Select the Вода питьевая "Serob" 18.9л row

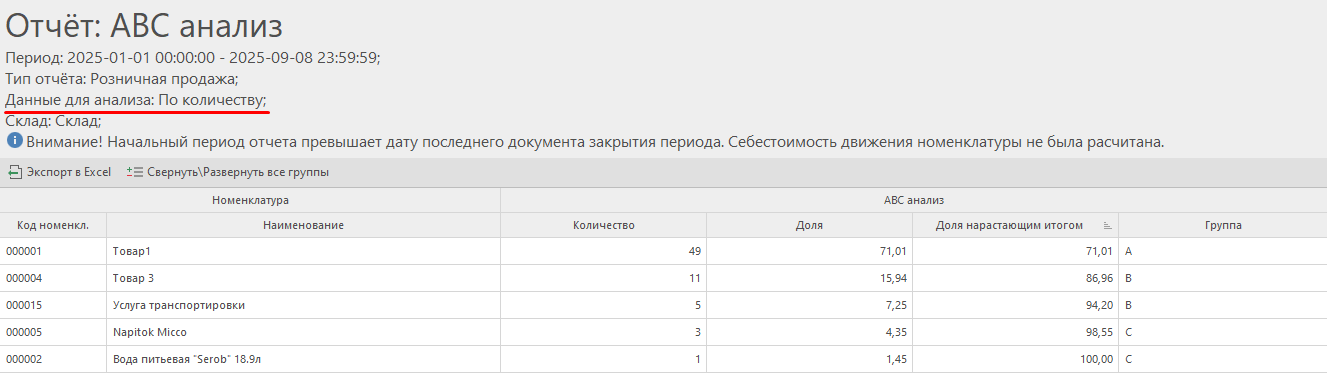click(663, 359)
